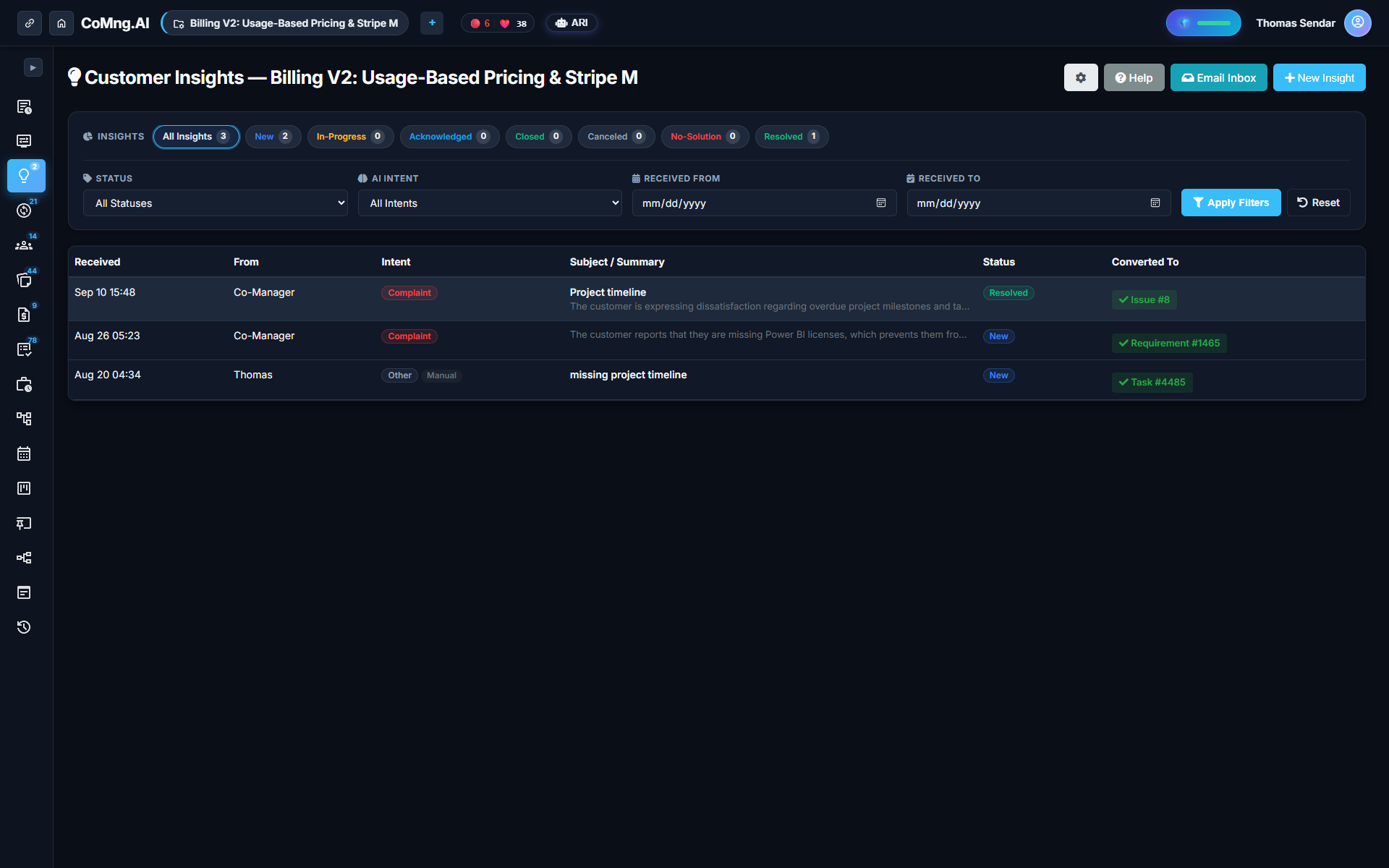Open the missing project timeline insight
Screen dimensions: 1389x868
(x=628, y=375)
